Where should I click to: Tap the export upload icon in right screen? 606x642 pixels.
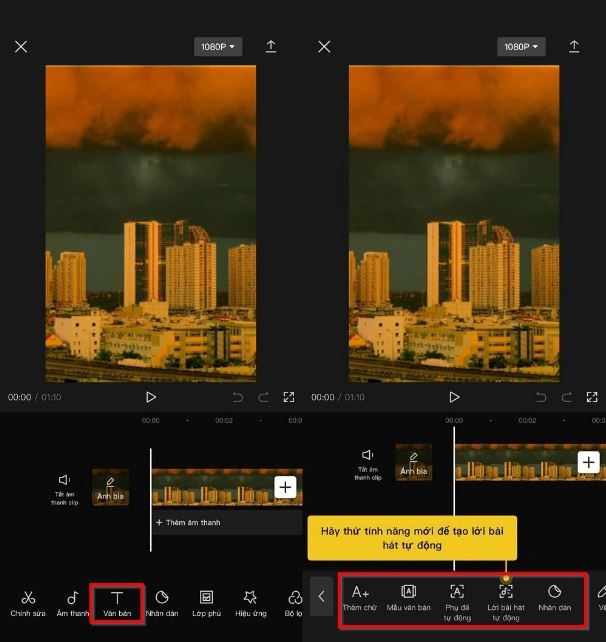click(574, 46)
